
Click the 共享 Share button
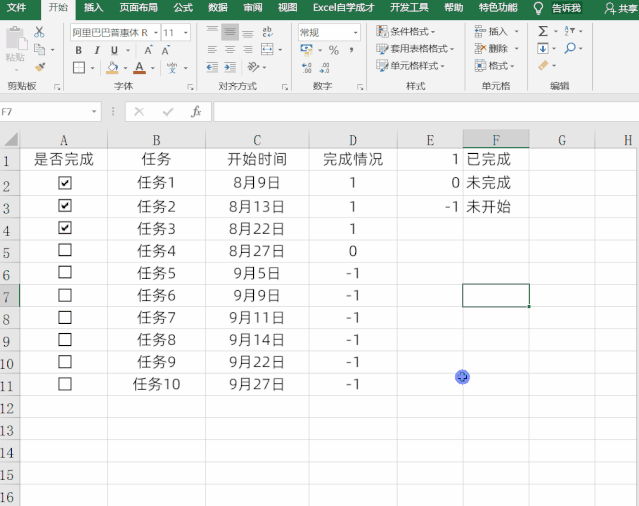[621, 8]
